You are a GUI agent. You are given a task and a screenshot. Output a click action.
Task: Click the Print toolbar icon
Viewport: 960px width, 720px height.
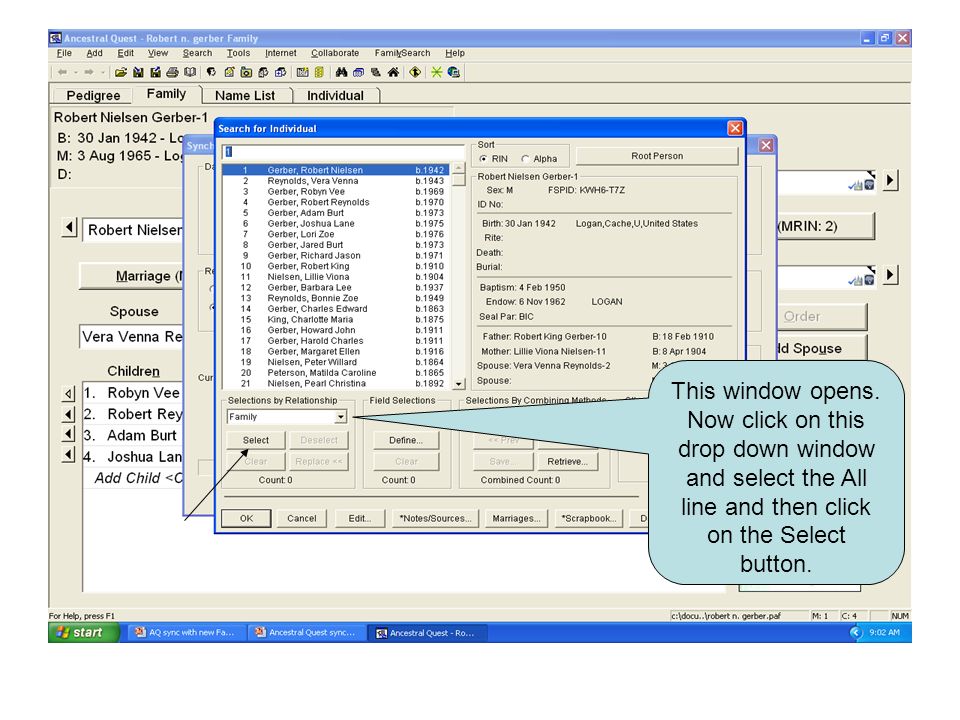tap(173, 72)
